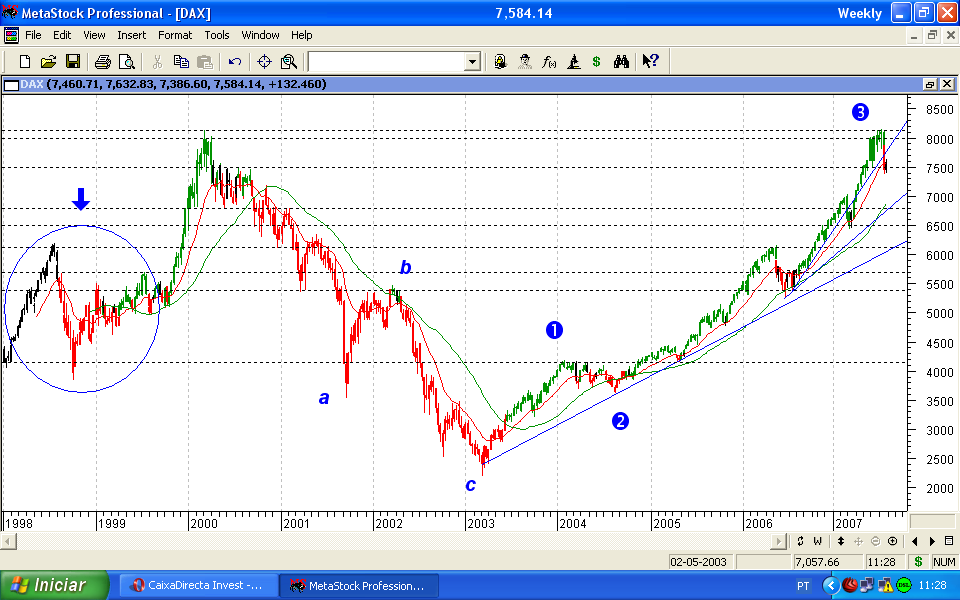Screen dimensions: 960x600
Task: Click into the indicator quick list field
Action: (386, 61)
